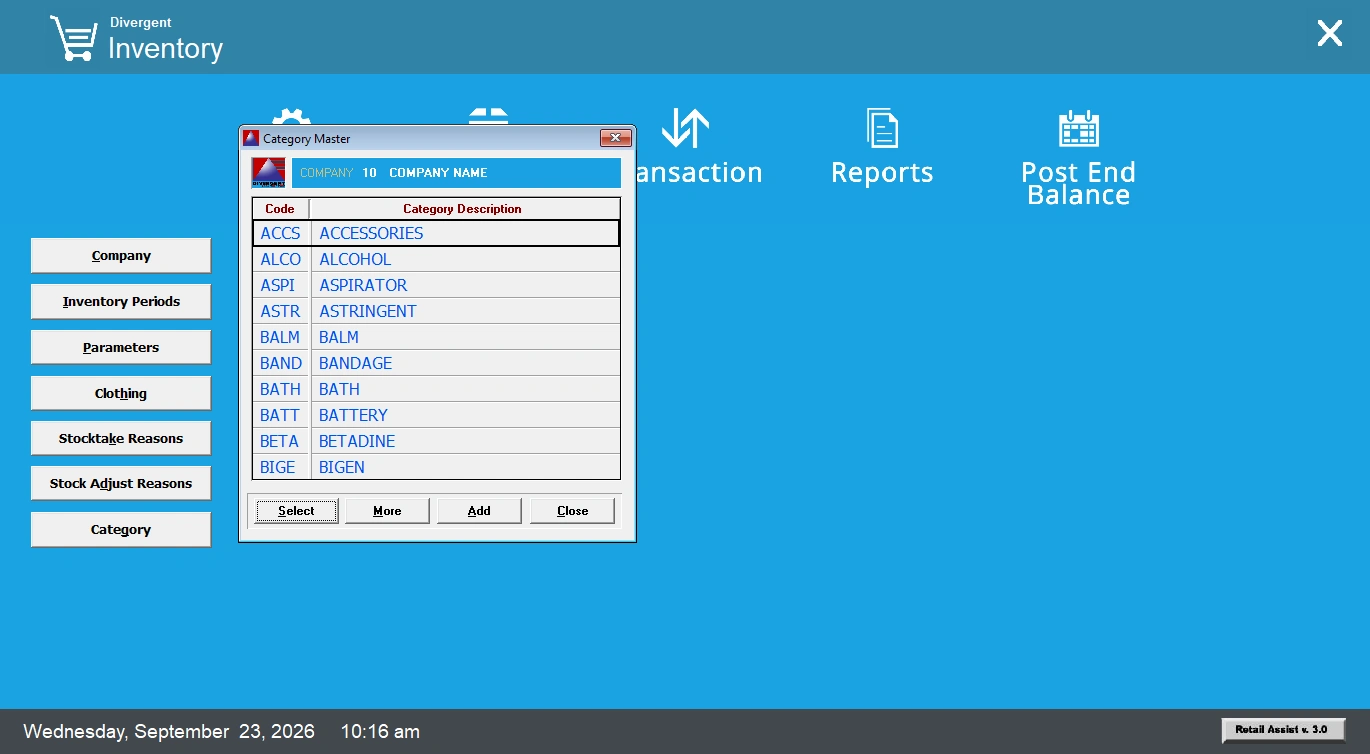The image size is (1370, 754).
Task: Click the Category sidebar button
Action: 121,530
